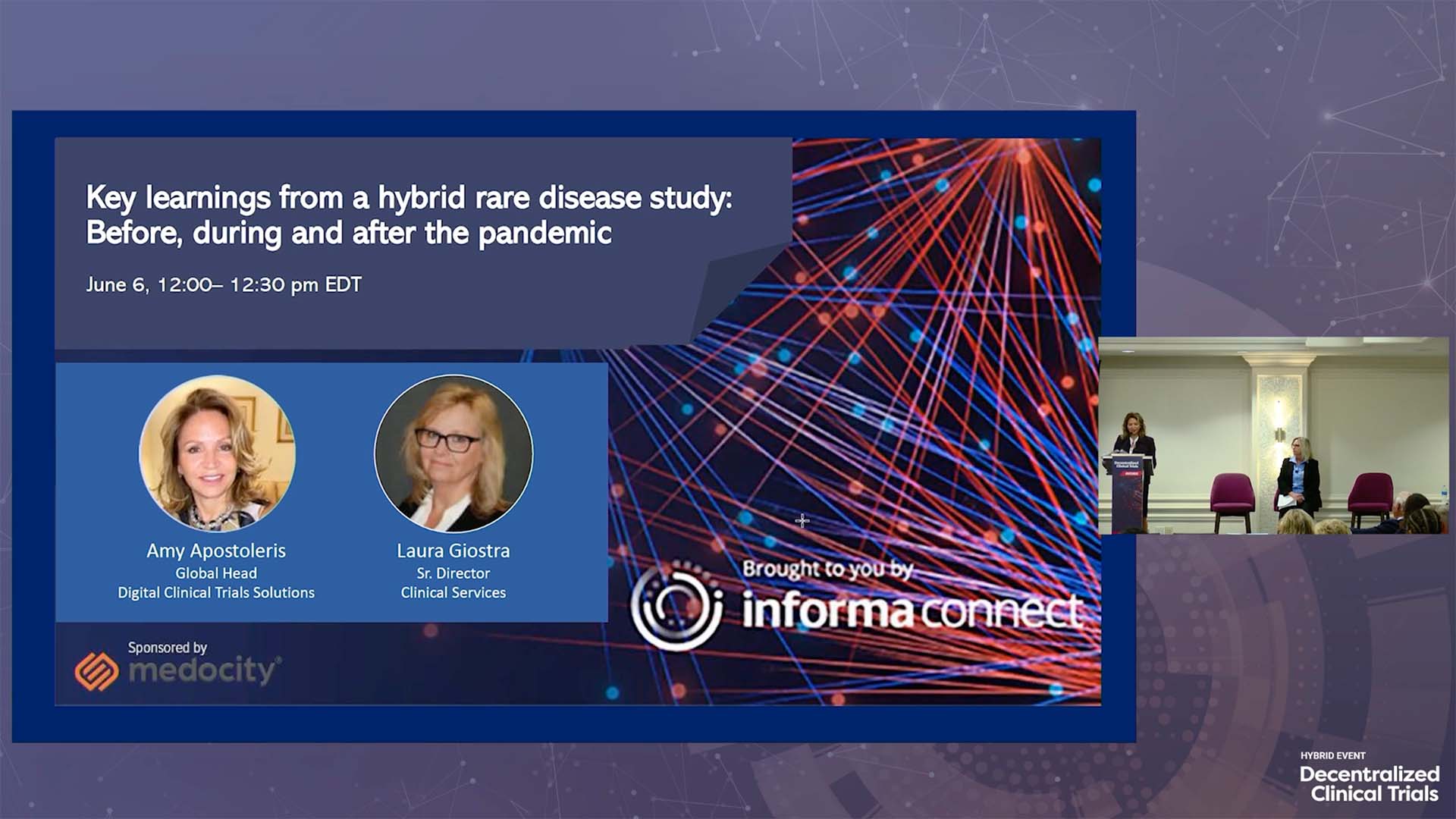Click the crosshair cursor marker on slide
1456x819 pixels.
click(x=802, y=520)
